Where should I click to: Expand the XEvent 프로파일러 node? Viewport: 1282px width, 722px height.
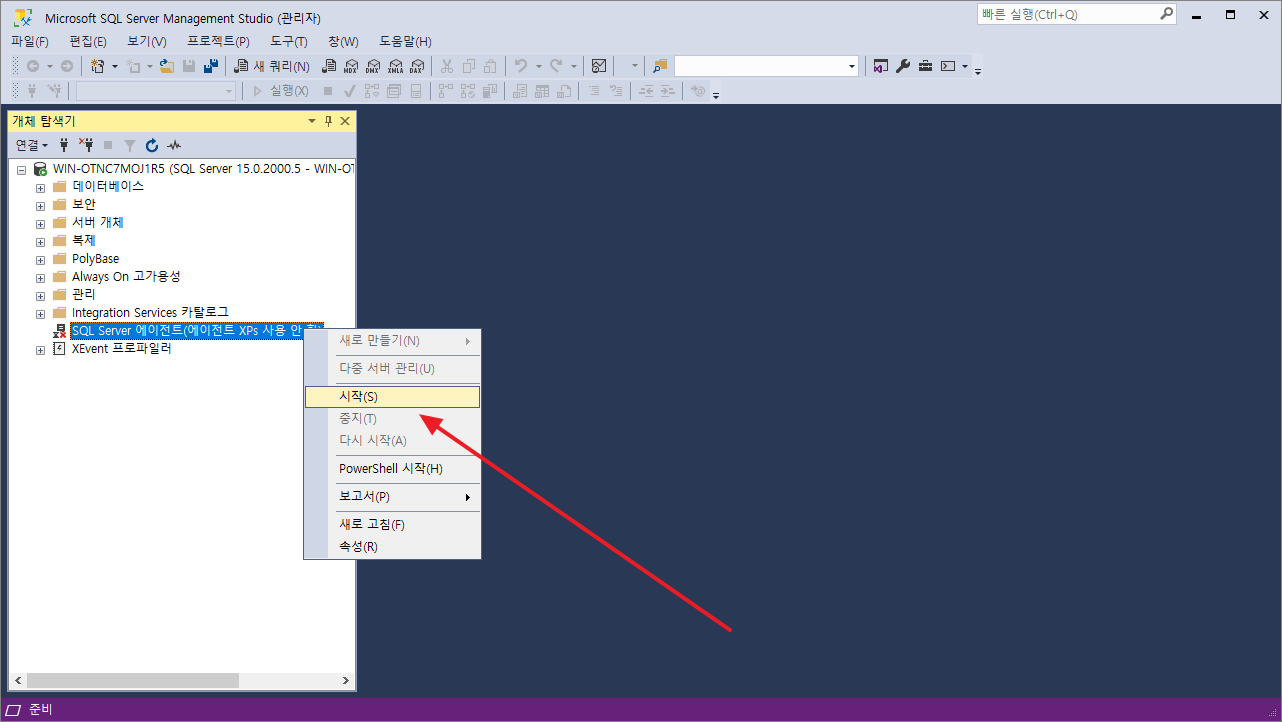click(x=41, y=350)
